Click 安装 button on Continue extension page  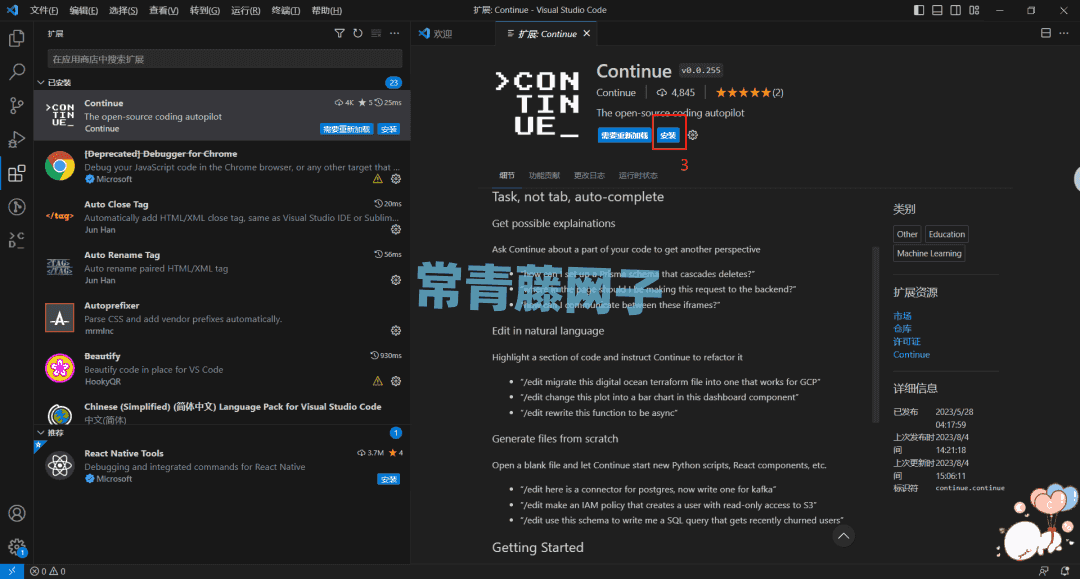click(668, 135)
